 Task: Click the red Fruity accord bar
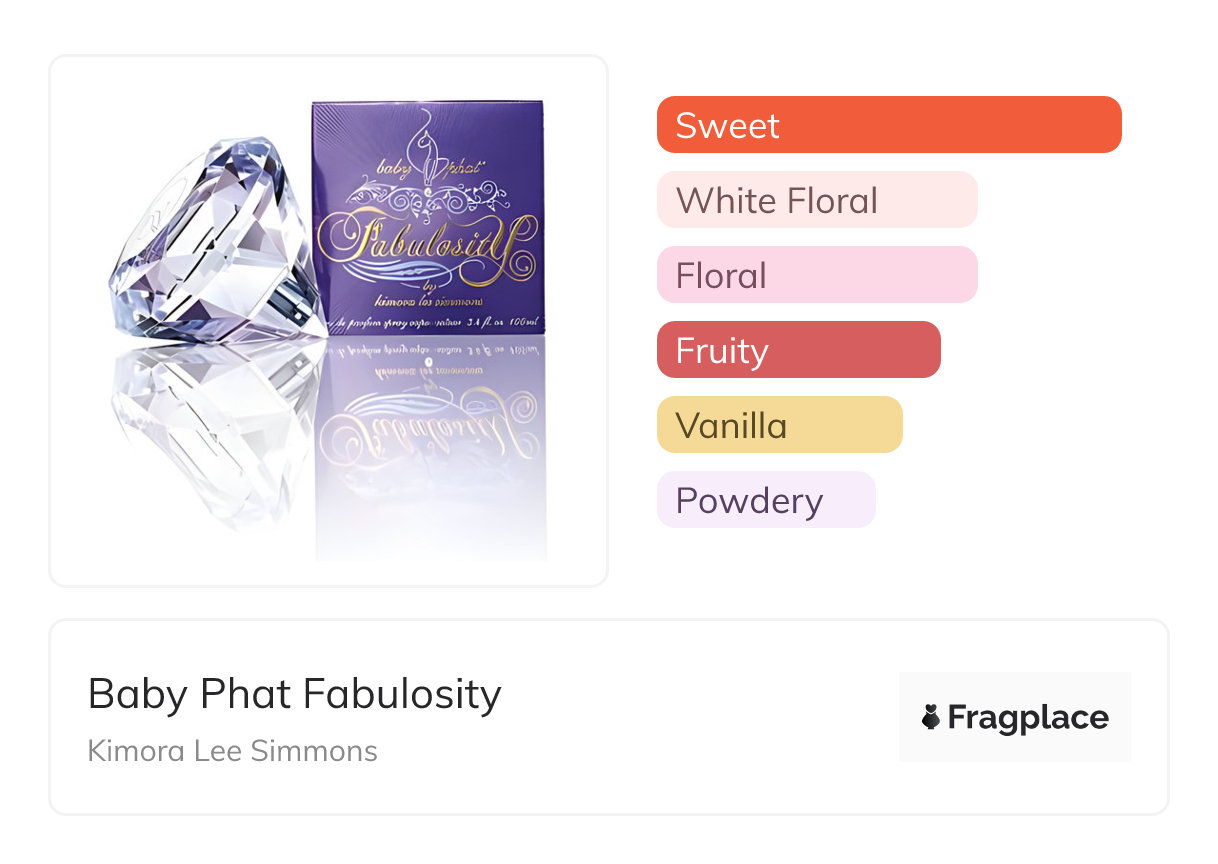point(798,350)
